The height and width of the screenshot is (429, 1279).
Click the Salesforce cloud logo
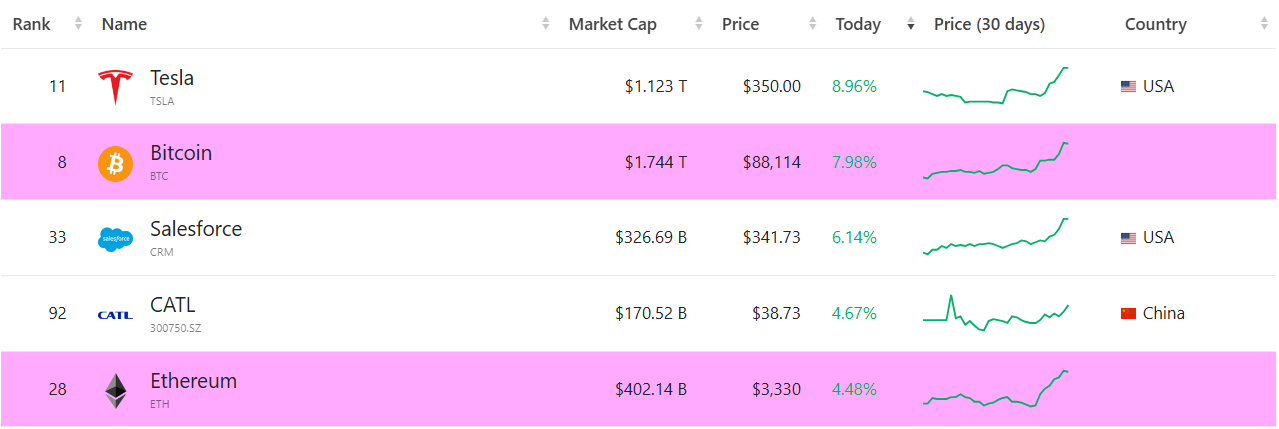[115, 239]
